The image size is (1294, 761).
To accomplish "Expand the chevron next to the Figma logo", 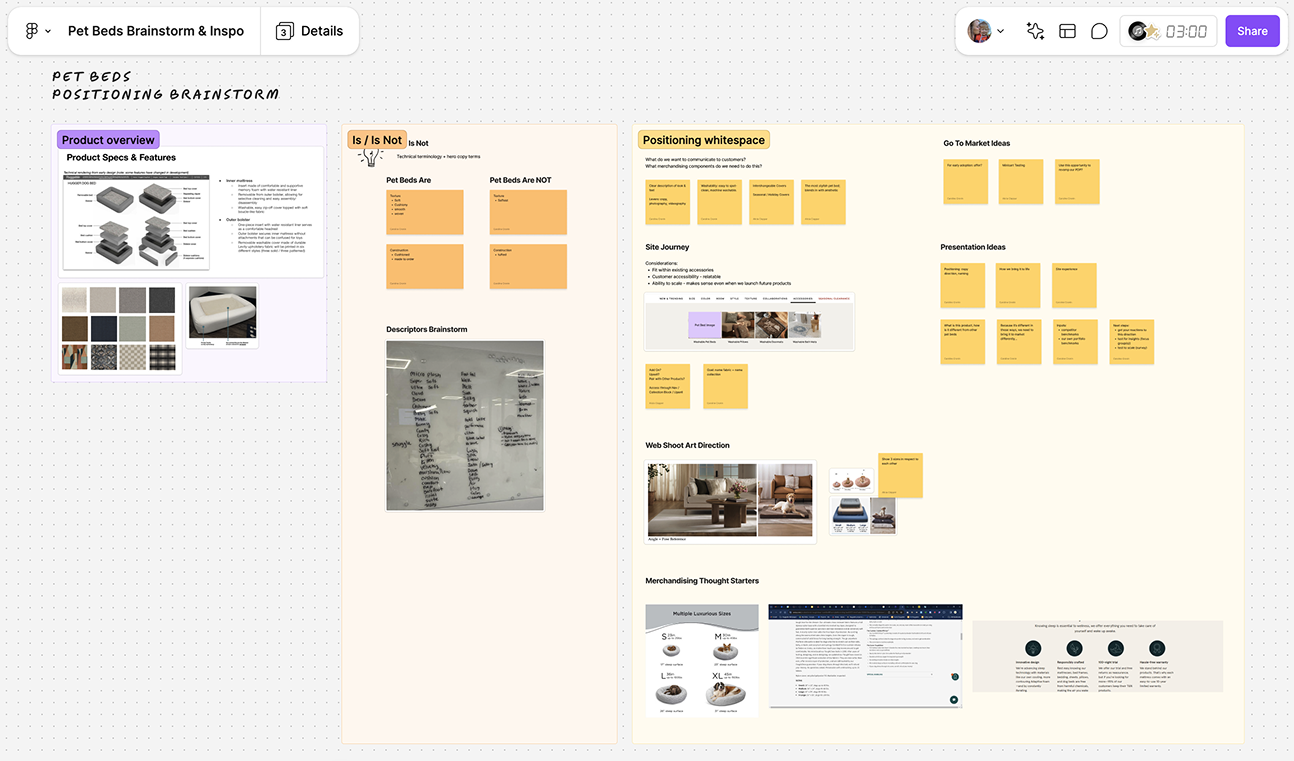I will (x=46, y=30).
